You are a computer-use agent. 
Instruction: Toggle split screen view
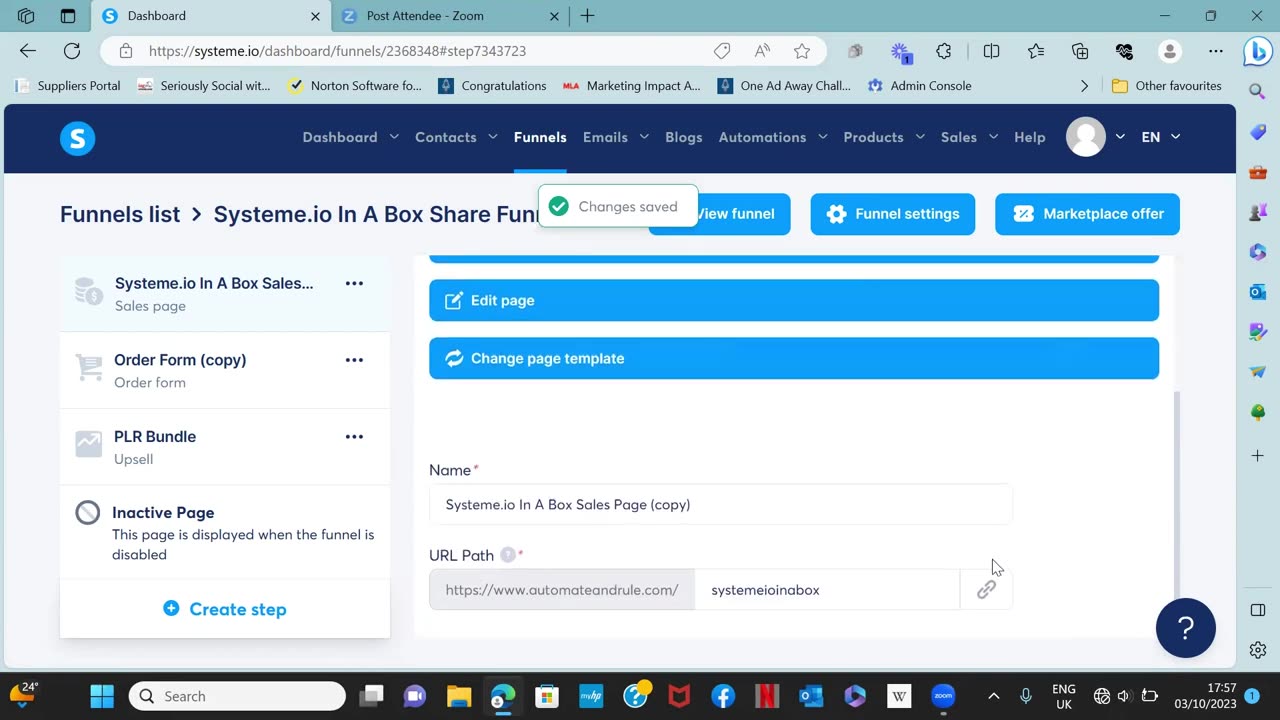coord(992,51)
